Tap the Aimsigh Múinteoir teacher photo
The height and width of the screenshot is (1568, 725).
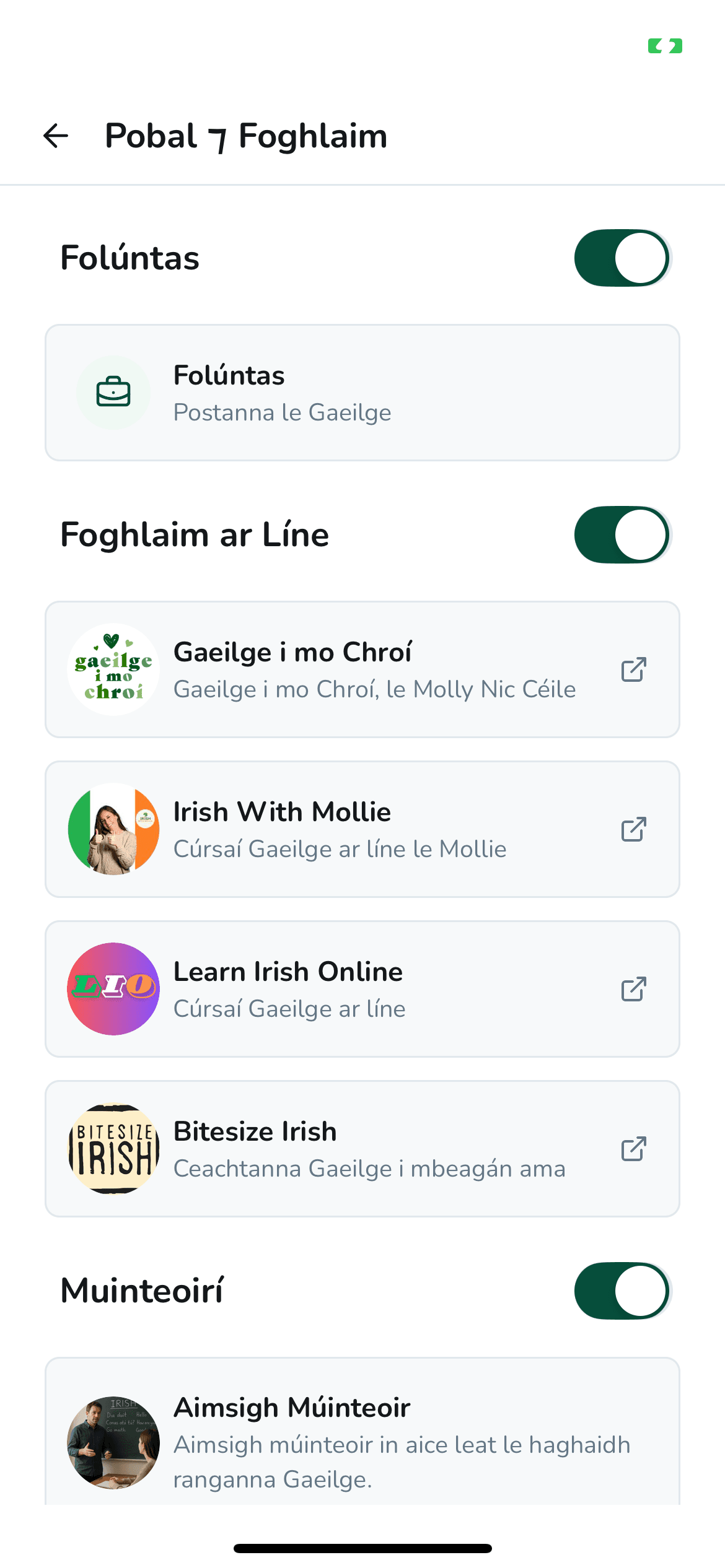[x=113, y=1442]
